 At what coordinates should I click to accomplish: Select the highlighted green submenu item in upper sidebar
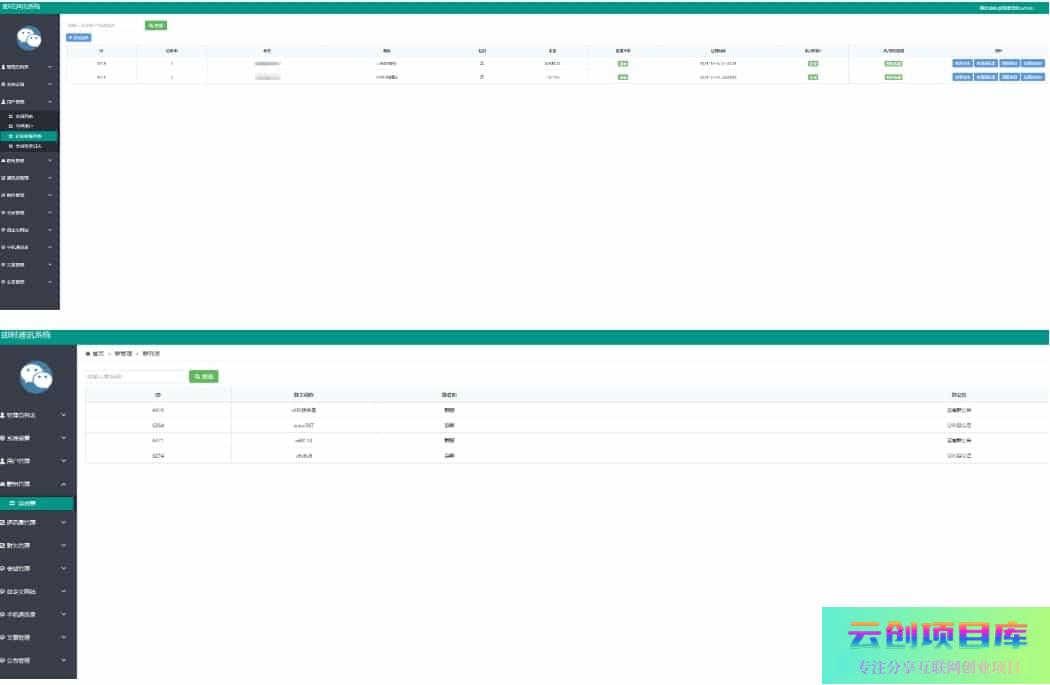coord(30,135)
